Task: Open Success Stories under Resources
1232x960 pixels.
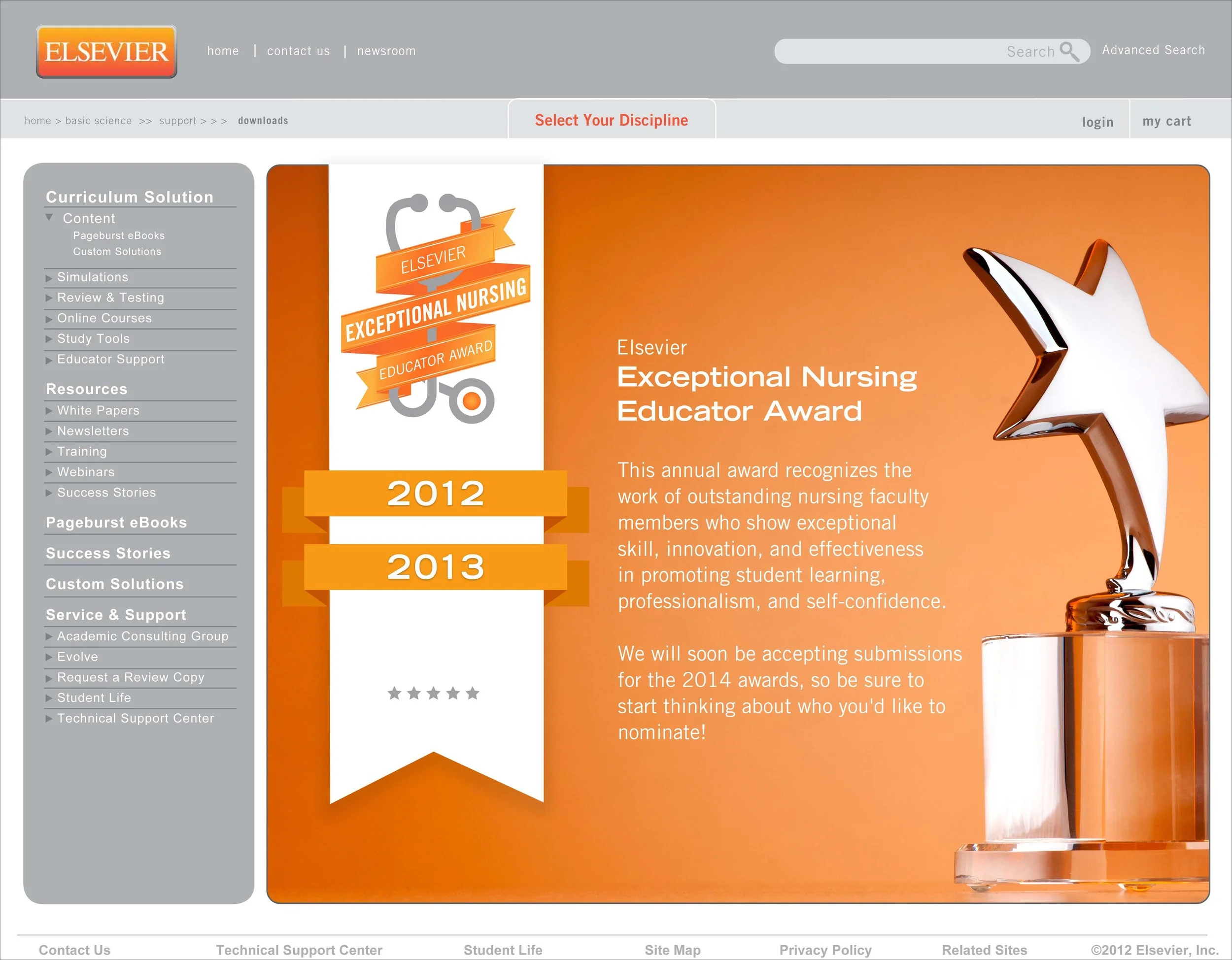Action: pos(106,492)
